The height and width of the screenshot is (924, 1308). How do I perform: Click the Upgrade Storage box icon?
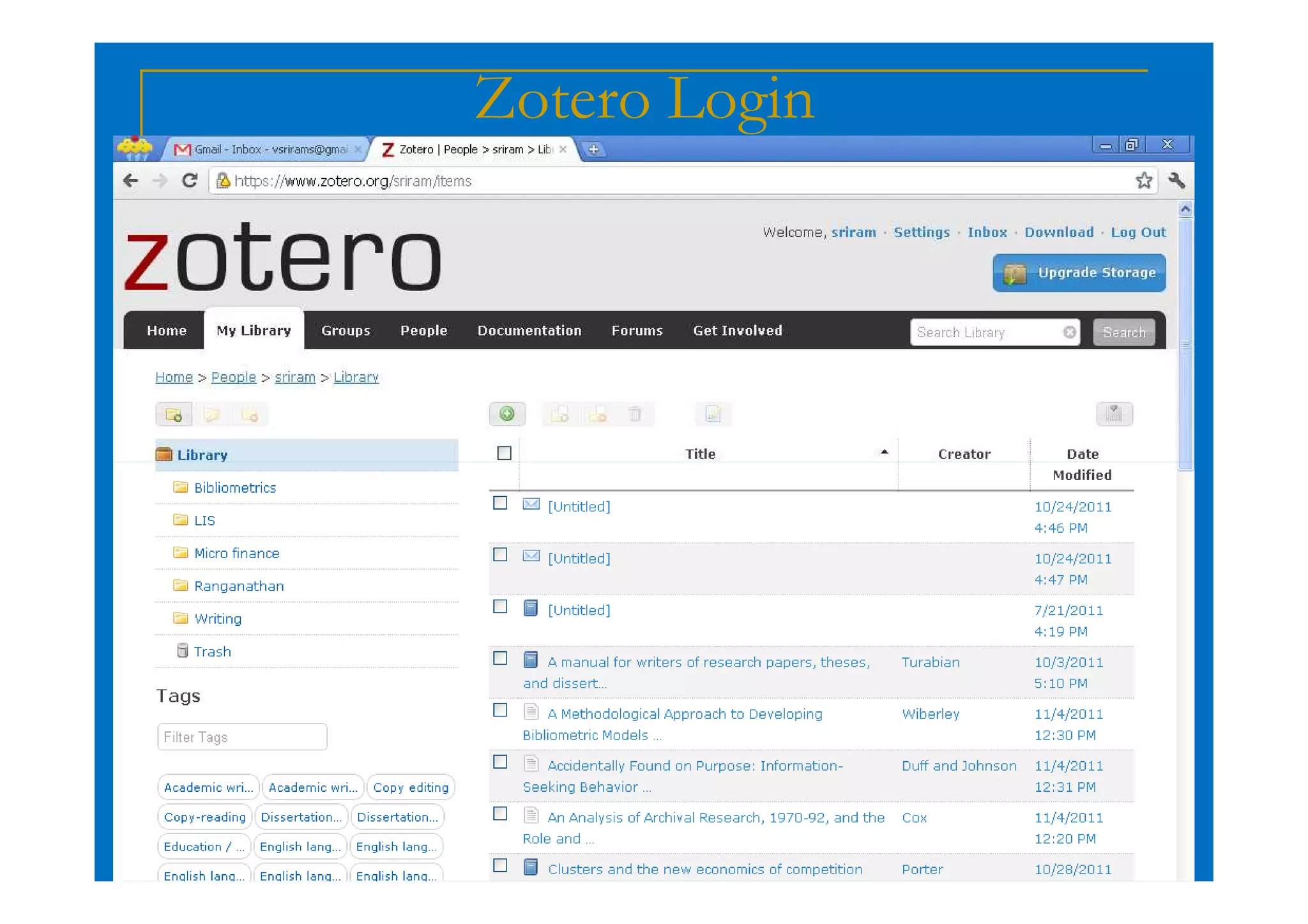coord(1014,273)
